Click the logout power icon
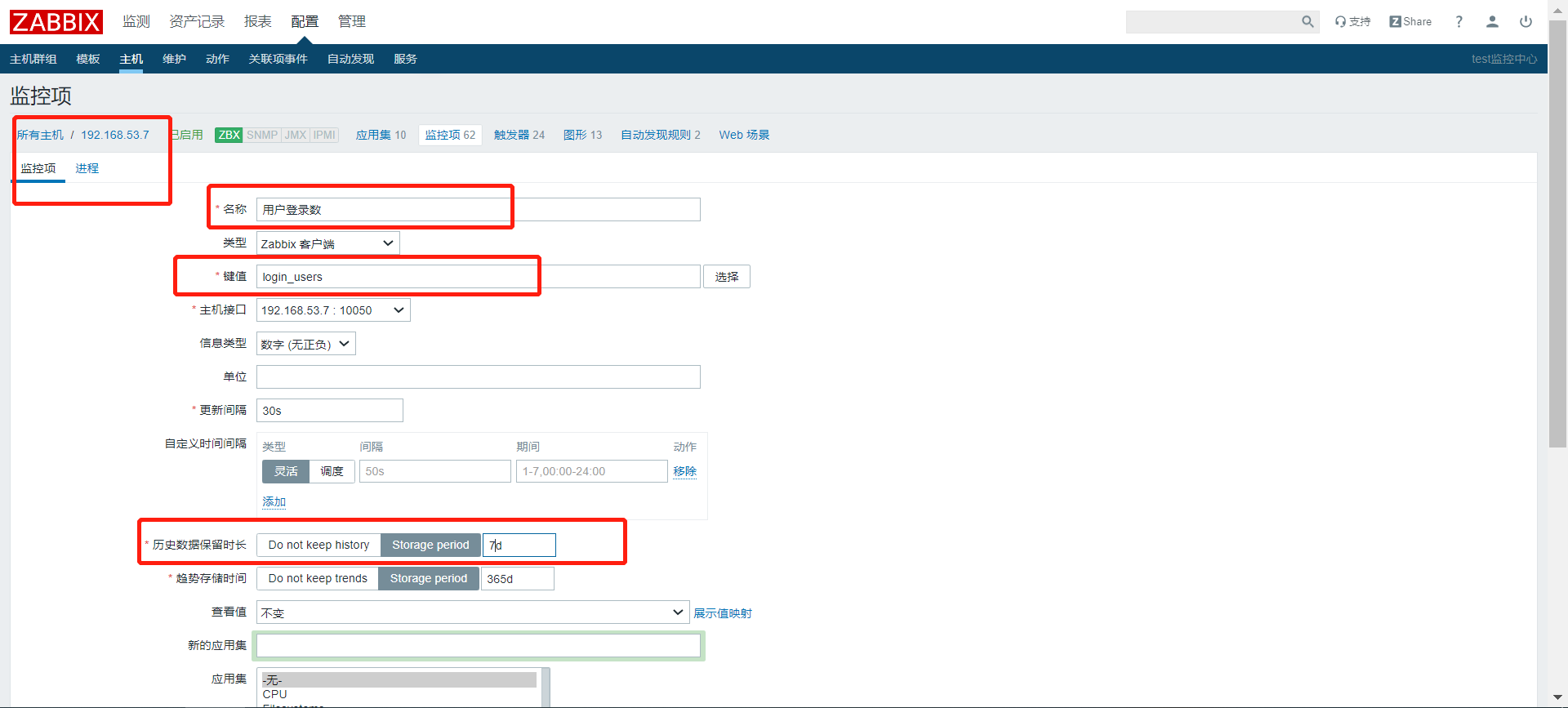This screenshot has height=708, width=1568. pos(1526,22)
